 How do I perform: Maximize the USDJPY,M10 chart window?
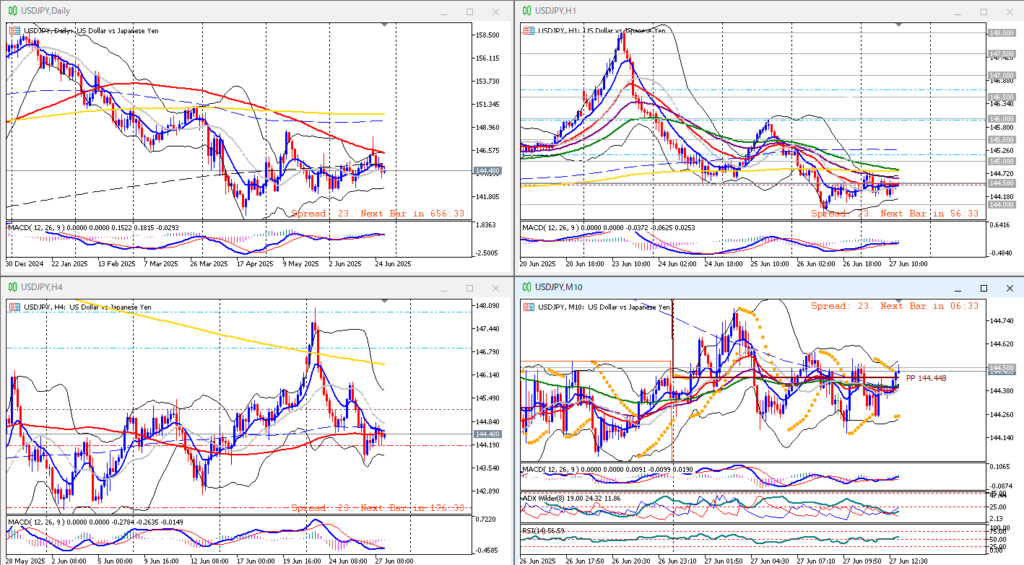(x=984, y=288)
